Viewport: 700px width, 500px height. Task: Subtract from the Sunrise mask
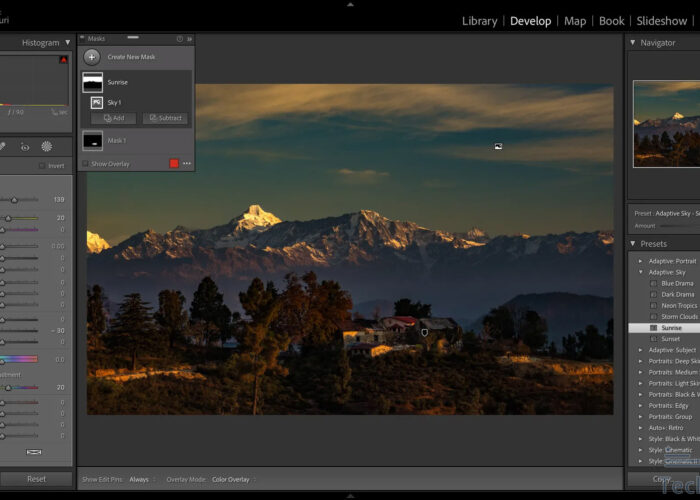coord(165,118)
